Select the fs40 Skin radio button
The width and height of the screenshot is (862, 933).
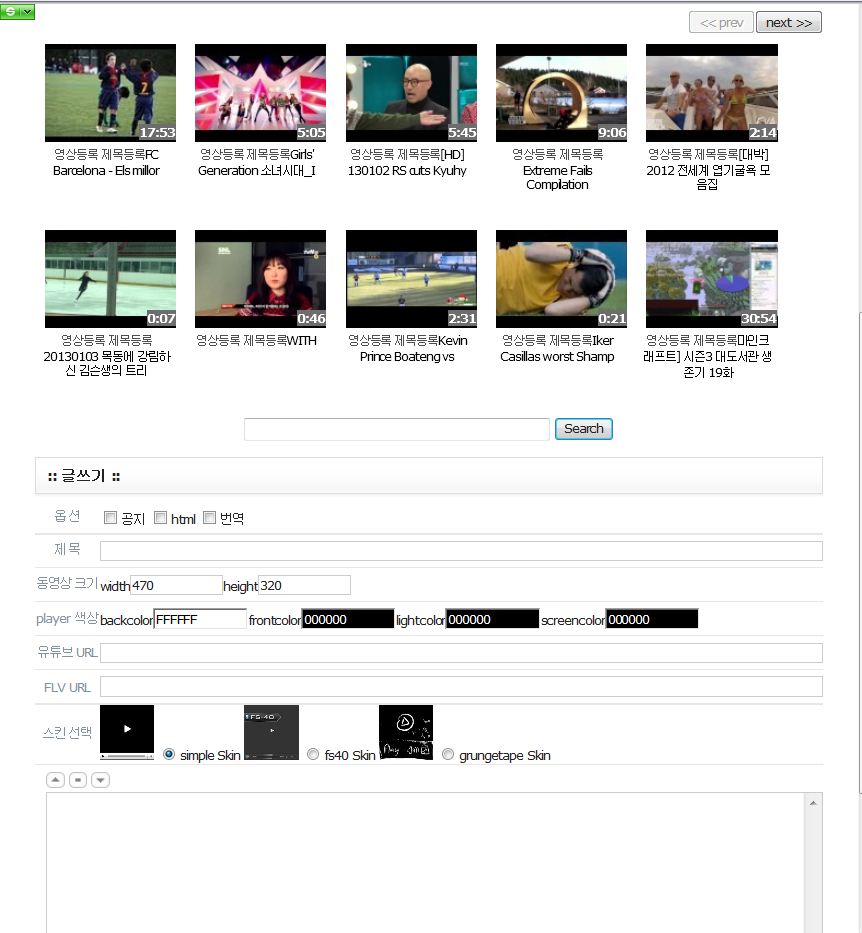[x=314, y=755]
